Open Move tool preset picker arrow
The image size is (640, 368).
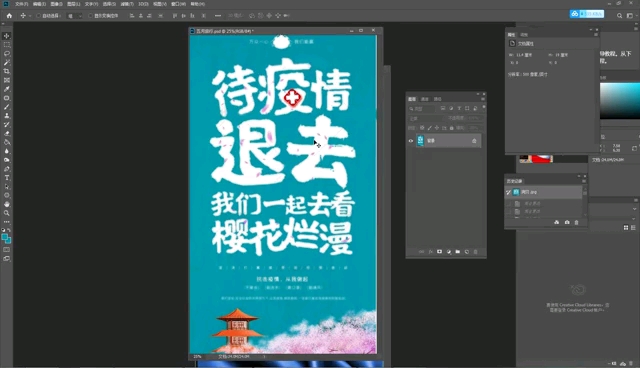tap(30, 16)
